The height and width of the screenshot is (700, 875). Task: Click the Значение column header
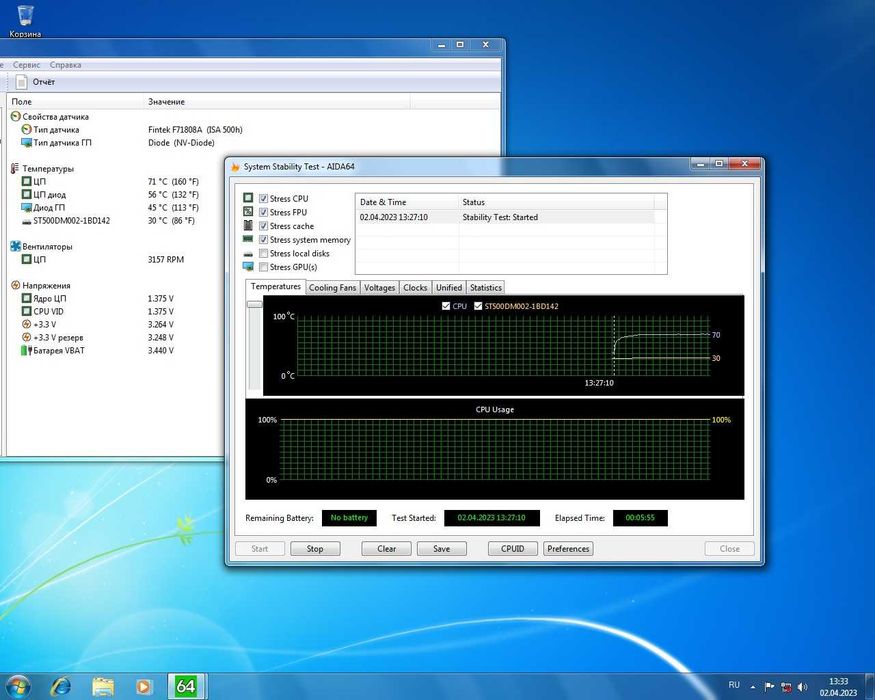[277, 102]
